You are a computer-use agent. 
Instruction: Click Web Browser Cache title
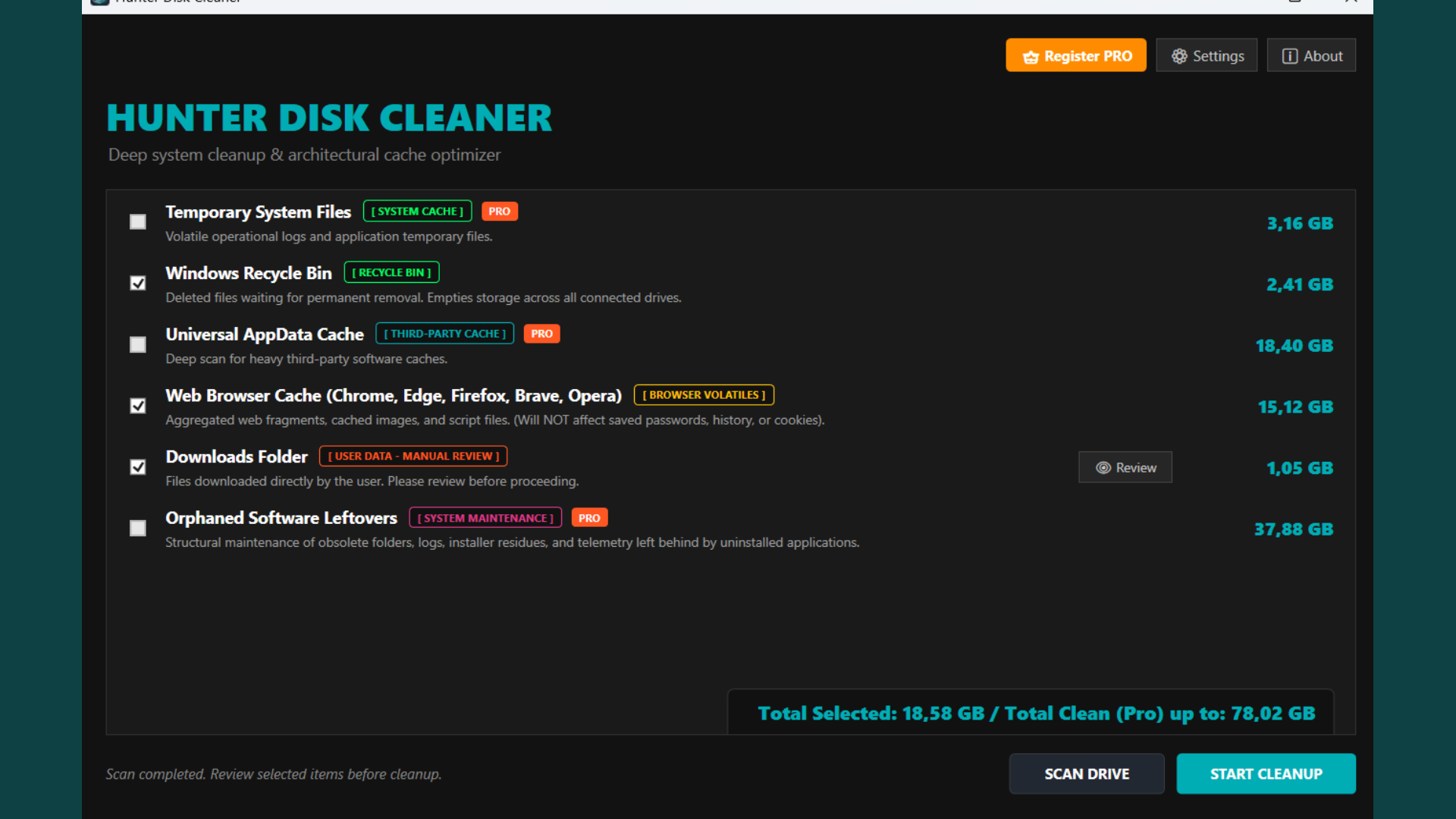point(394,396)
